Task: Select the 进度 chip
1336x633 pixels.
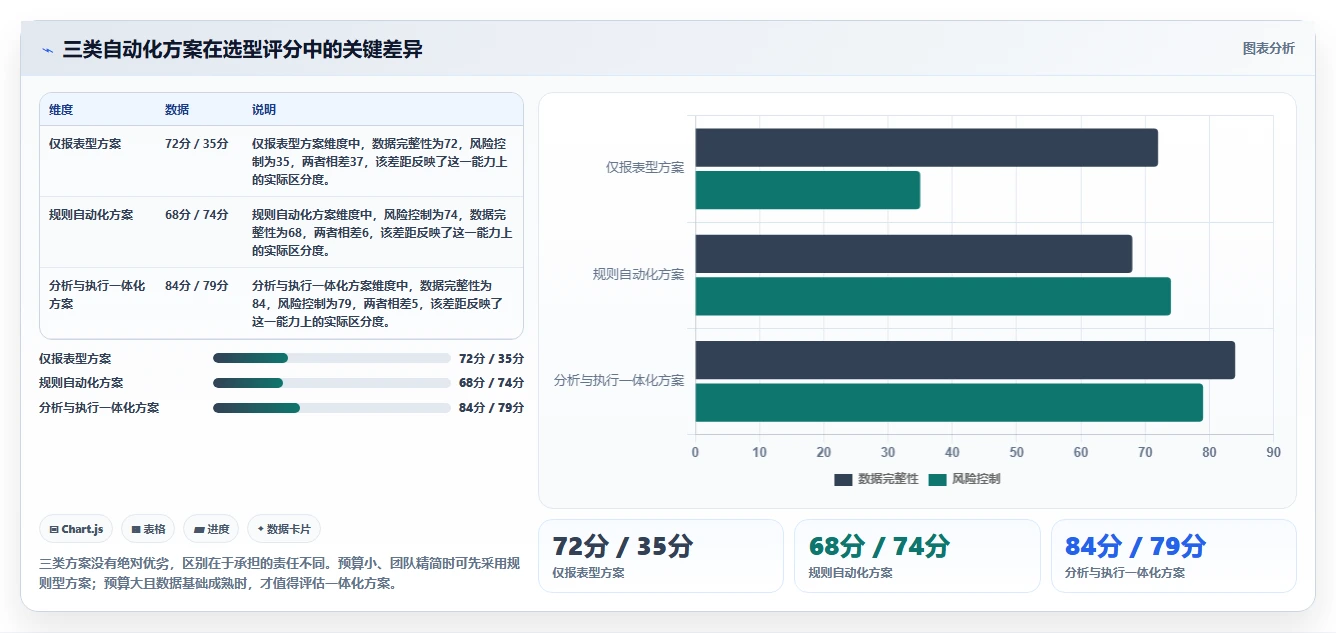Action: point(211,529)
